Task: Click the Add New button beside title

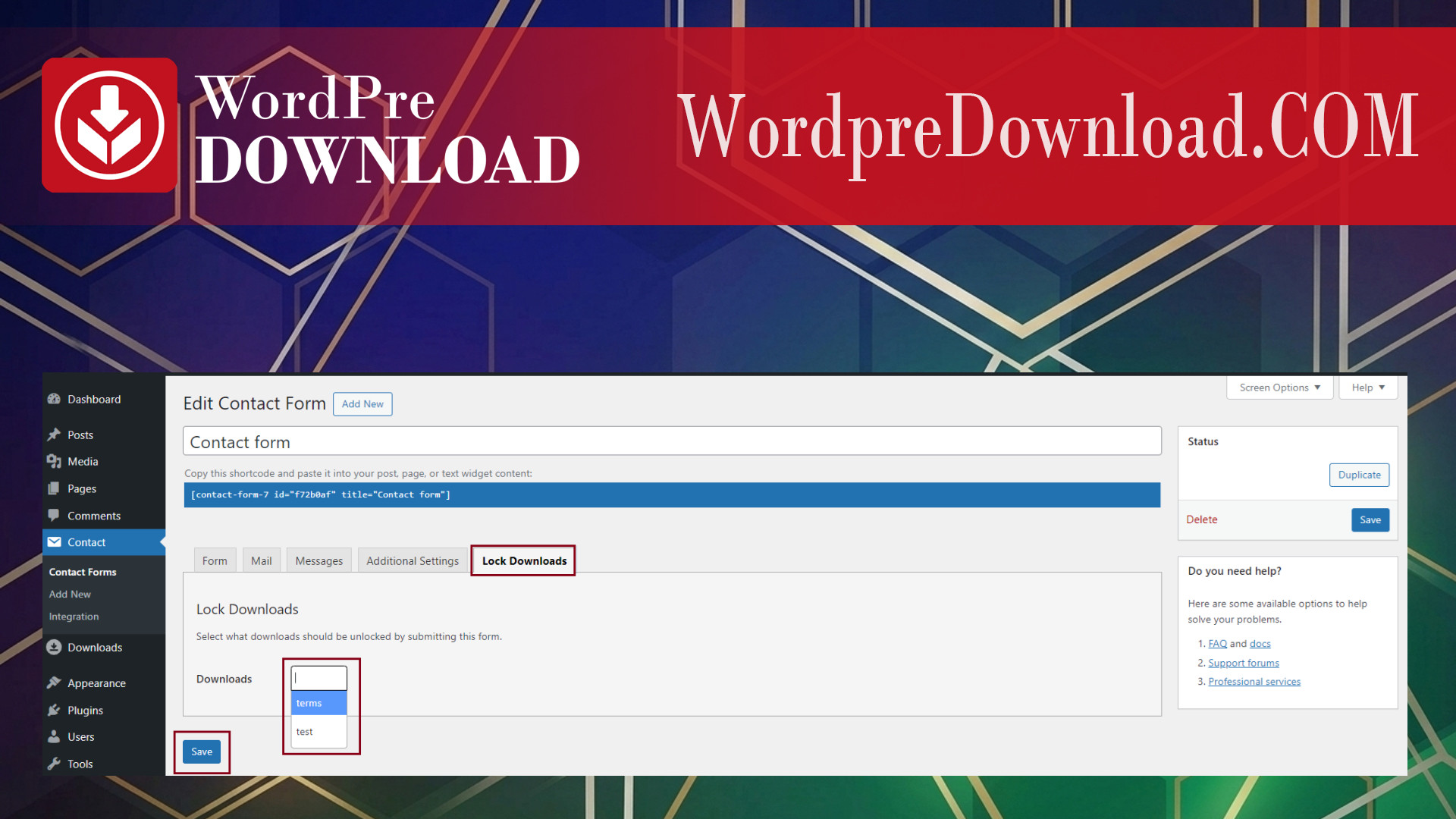Action: [x=362, y=404]
